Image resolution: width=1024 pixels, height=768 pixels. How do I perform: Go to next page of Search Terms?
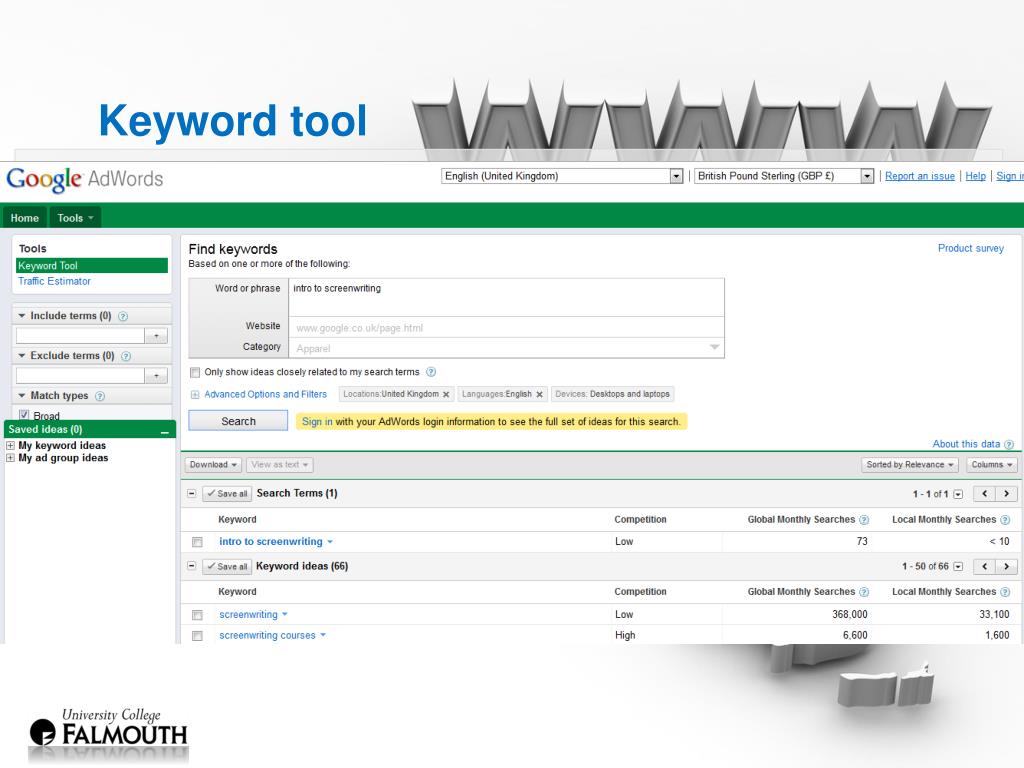pos(1006,494)
